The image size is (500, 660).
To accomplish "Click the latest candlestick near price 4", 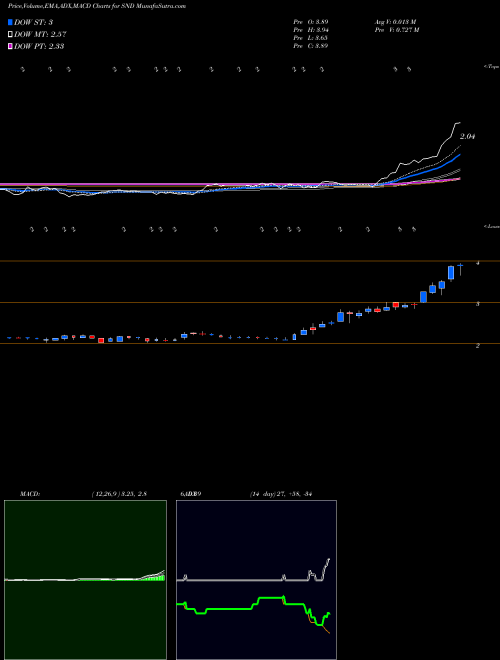I will [x=461, y=268].
